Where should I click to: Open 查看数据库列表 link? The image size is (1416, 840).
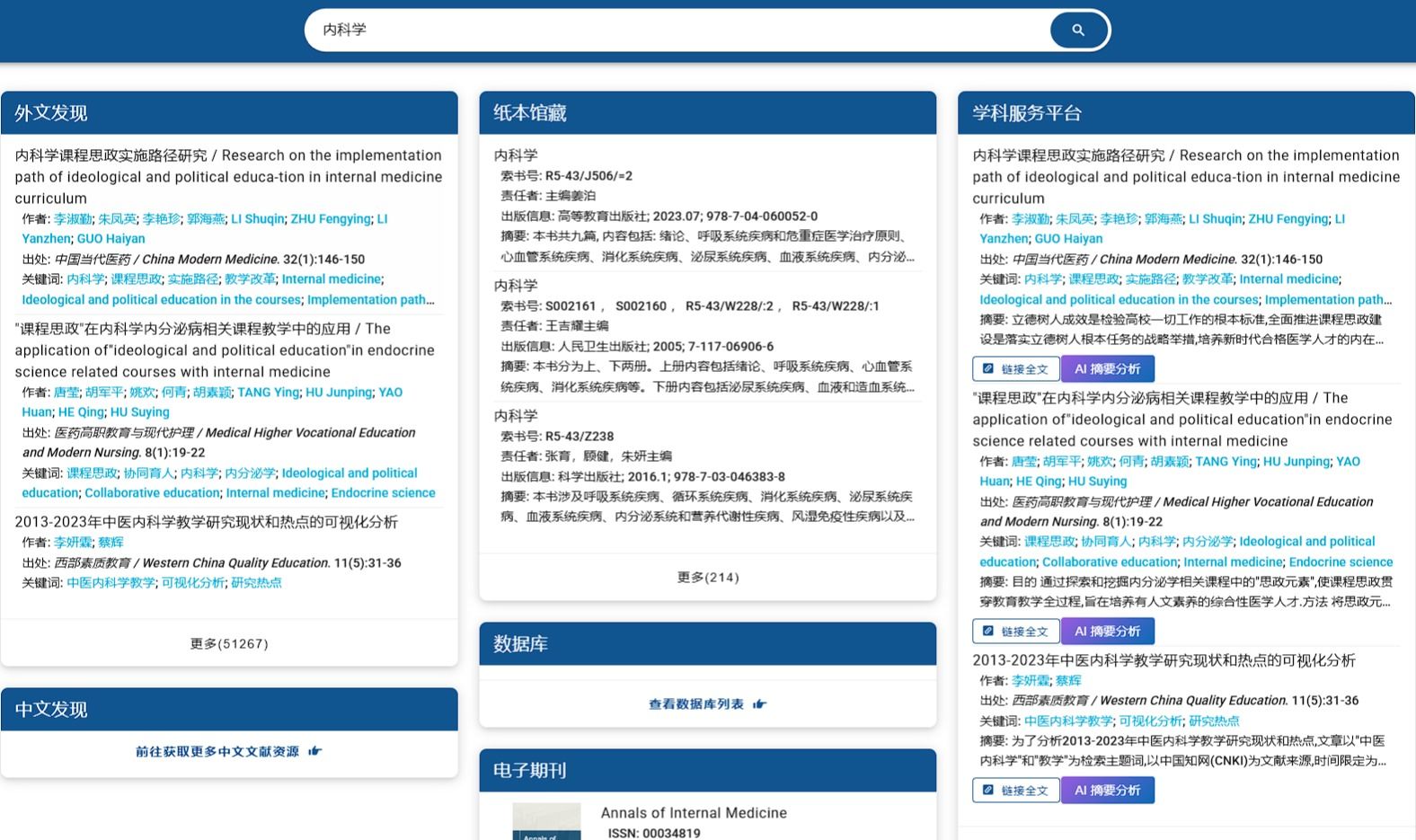pyautogui.click(x=696, y=704)
